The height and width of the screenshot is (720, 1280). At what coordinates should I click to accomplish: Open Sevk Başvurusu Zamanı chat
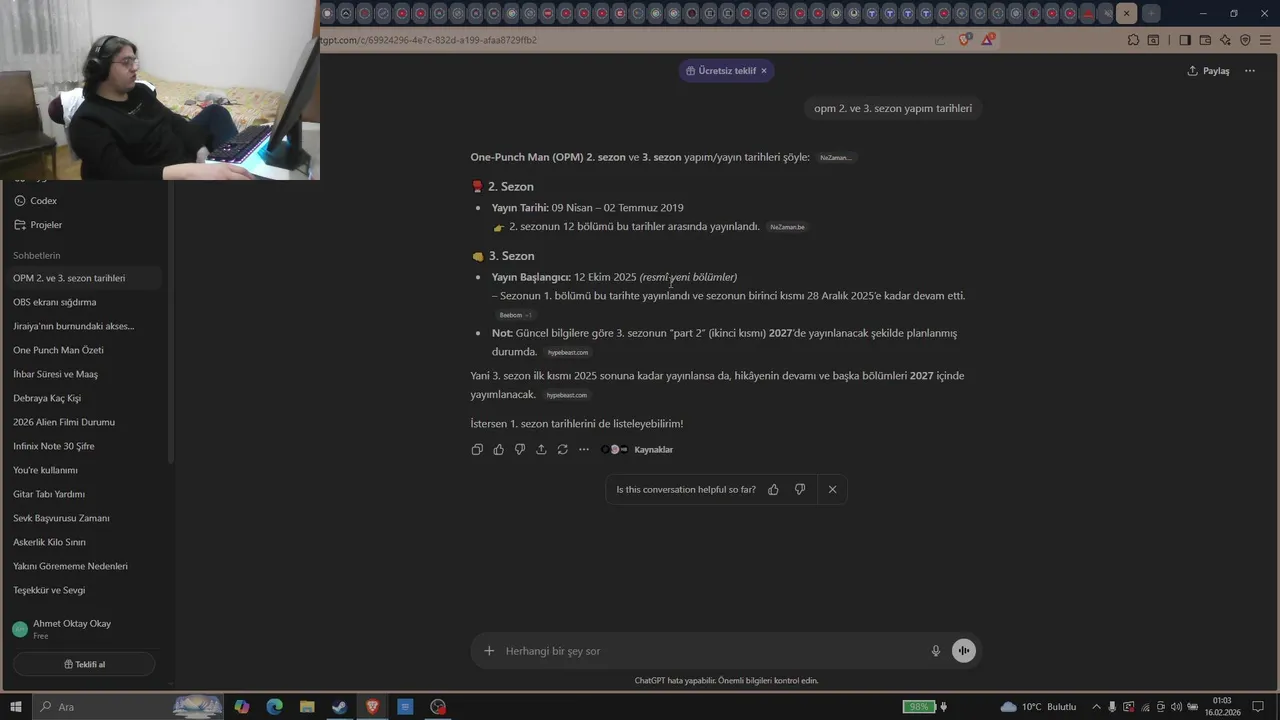[84, 518]
